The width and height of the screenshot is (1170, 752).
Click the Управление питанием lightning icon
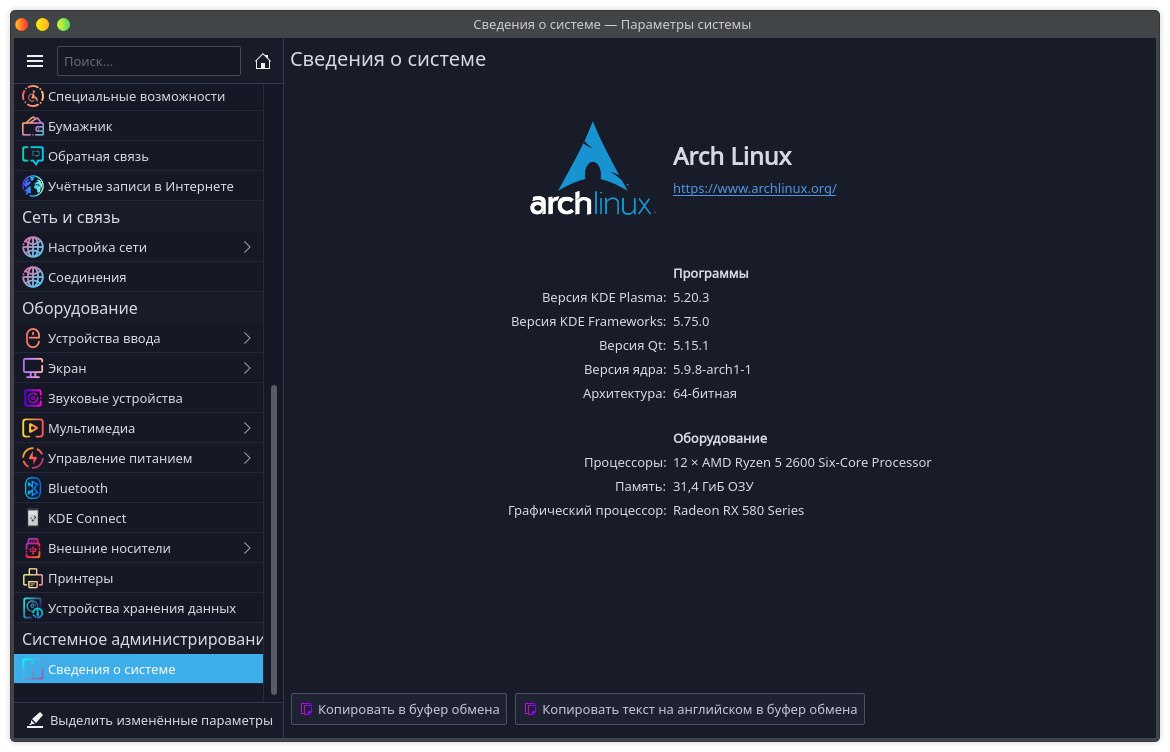click(32, 458)
